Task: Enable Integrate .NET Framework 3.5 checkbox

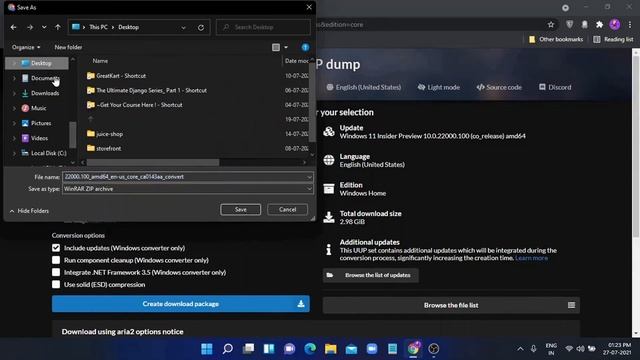Action: [x=56, y=272]
